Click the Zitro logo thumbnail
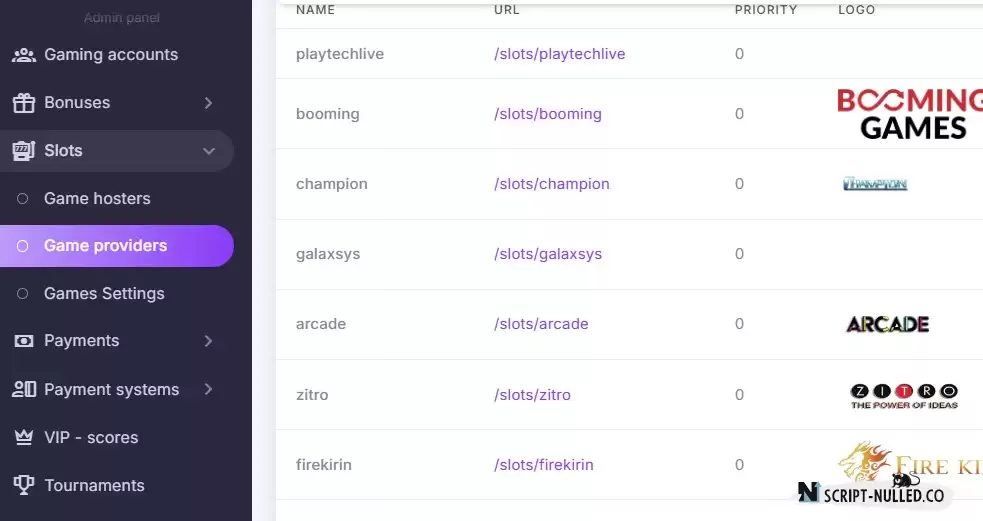The height and width of the screenshot is (521, 983). coord(904,396)
